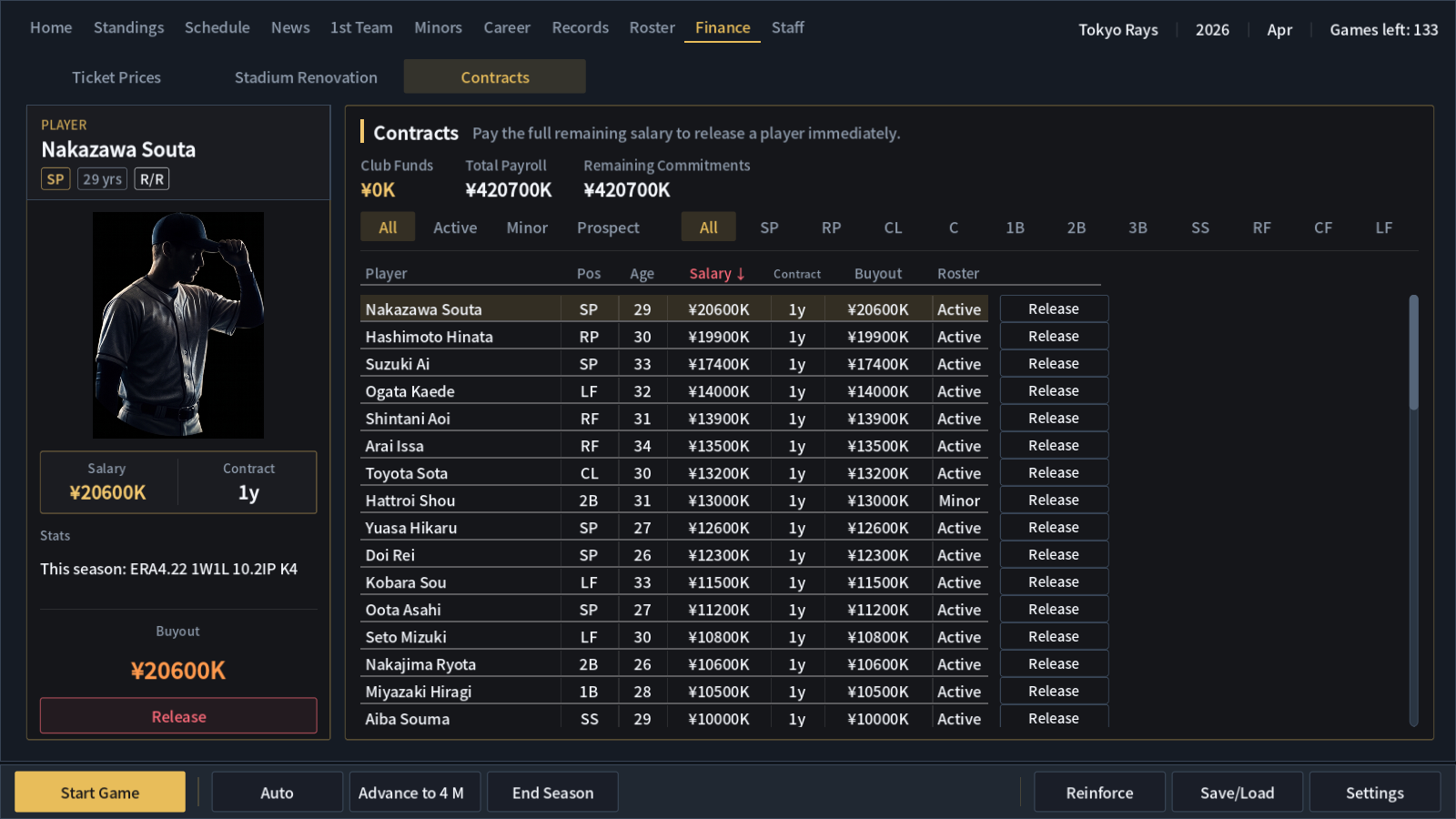1456x819 pixels.
Task: Click the contracts list scrollbar
Action: (x=1413, y=352)
